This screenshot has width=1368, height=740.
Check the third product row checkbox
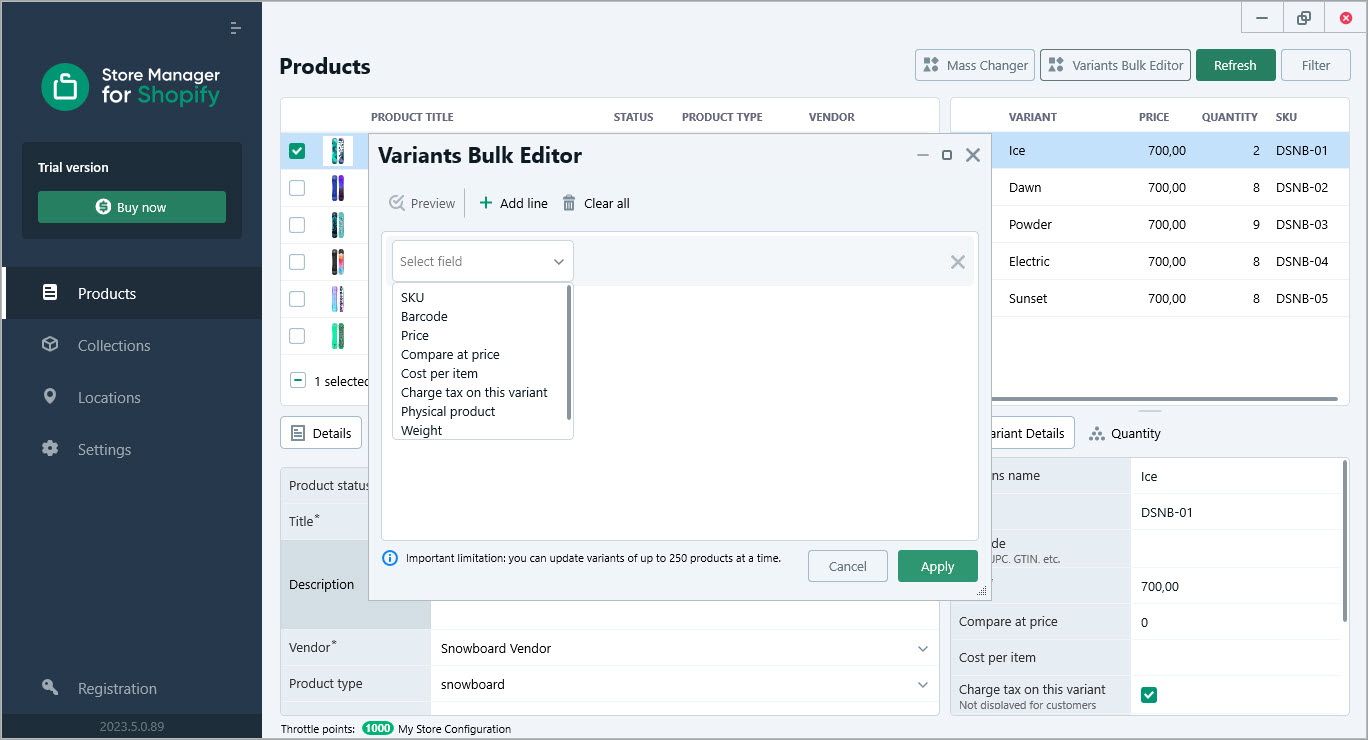click(x=297, y=225)
